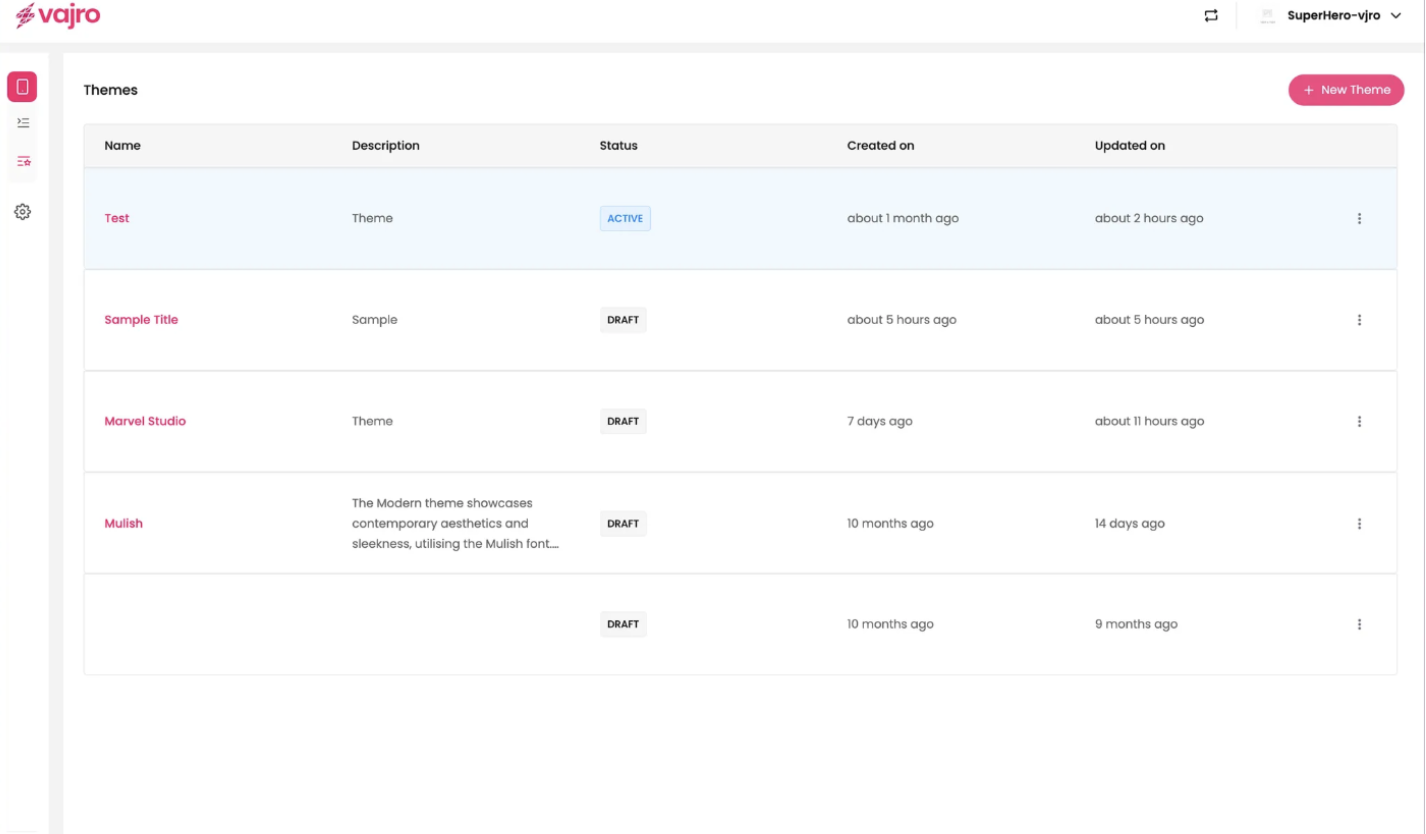The height and width of the screenshot is (834, 1426).
Task: Open the Sample Title theme link
Action: pyautogui.click(x=141, y=320)
